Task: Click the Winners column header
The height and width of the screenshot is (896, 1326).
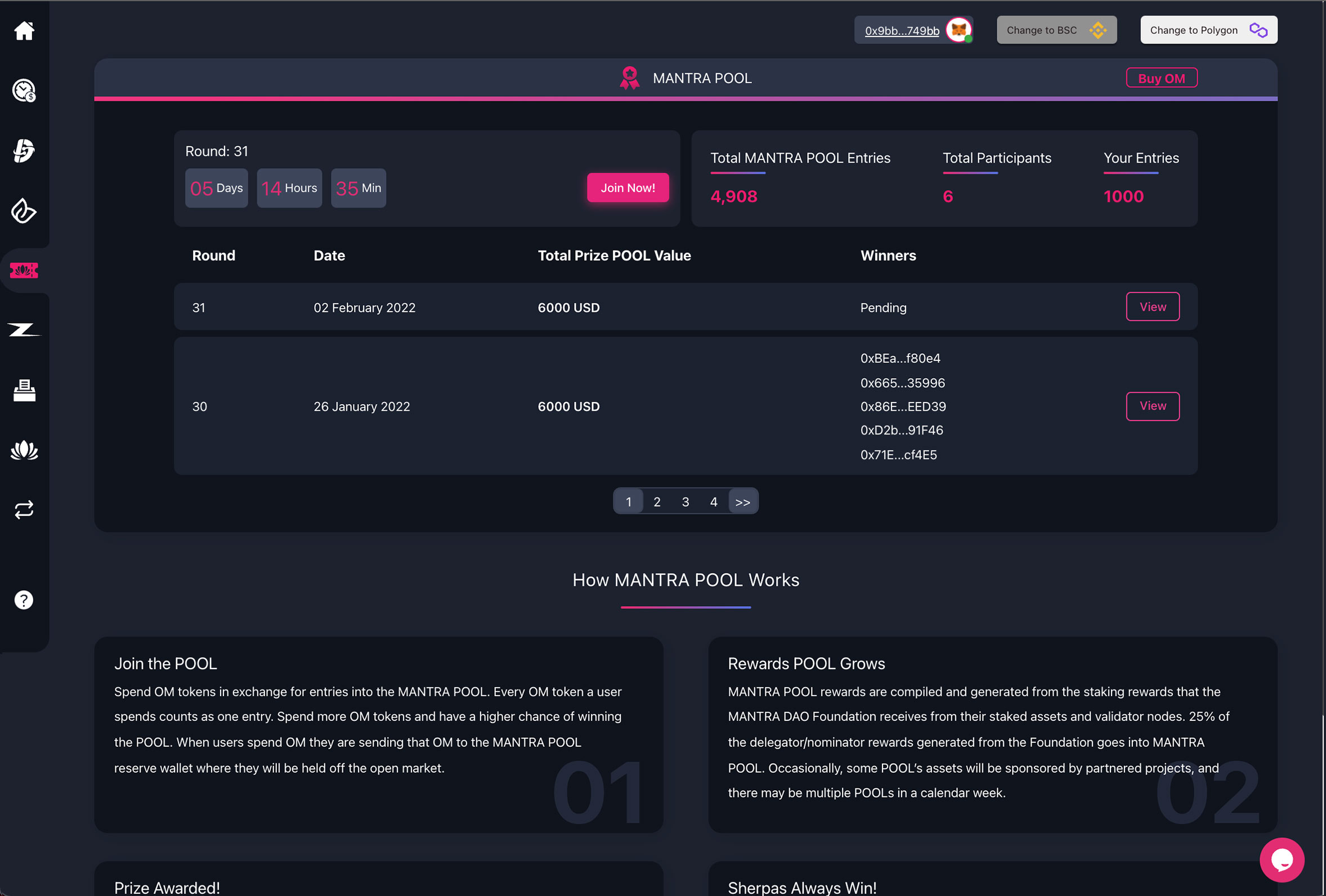Action: click(888, 256)
